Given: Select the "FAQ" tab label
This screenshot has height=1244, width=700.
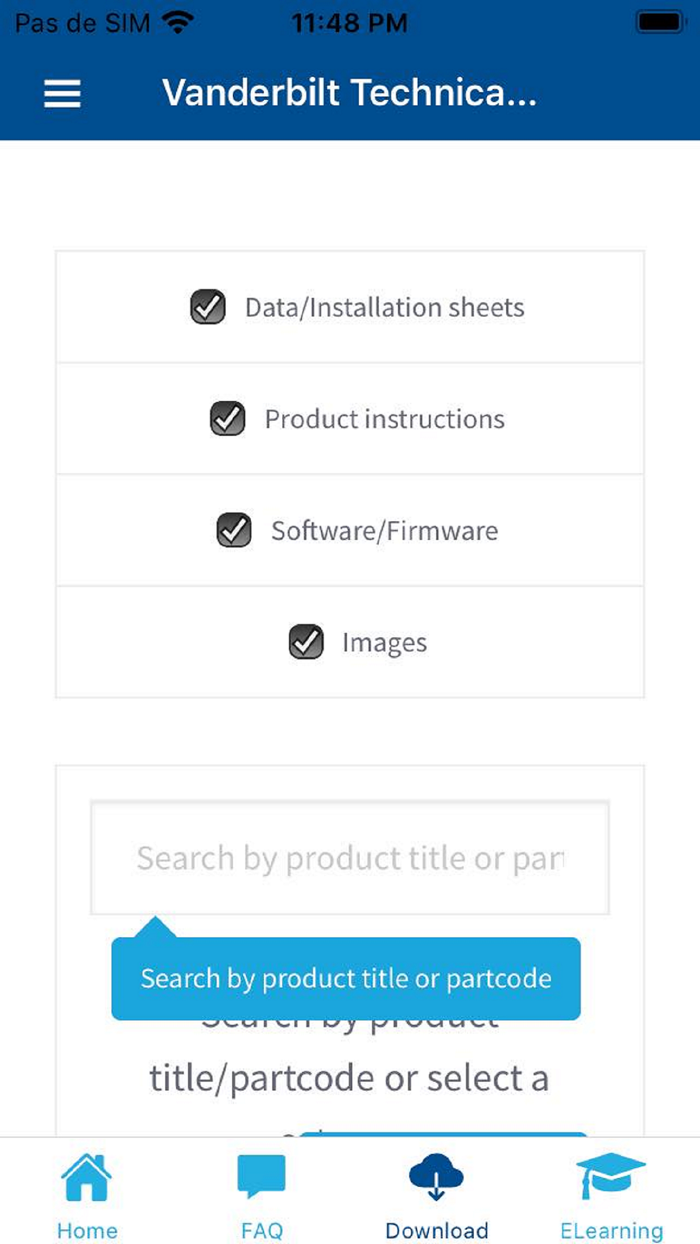Looking at the screenshot, I should click(x=262, y=1230).
